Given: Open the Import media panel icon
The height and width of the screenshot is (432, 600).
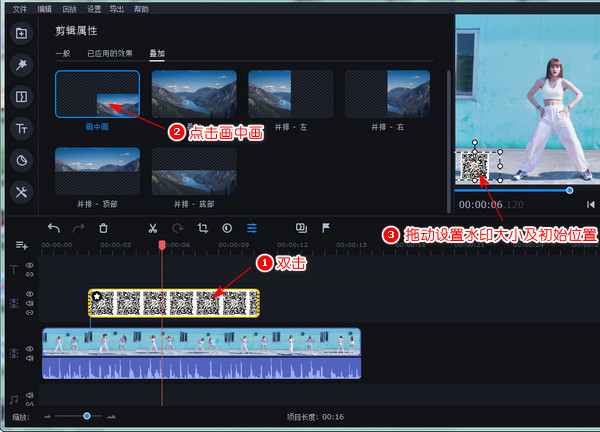Looking at the screenshot, I should pyautogui.click(x=21, y=33).
